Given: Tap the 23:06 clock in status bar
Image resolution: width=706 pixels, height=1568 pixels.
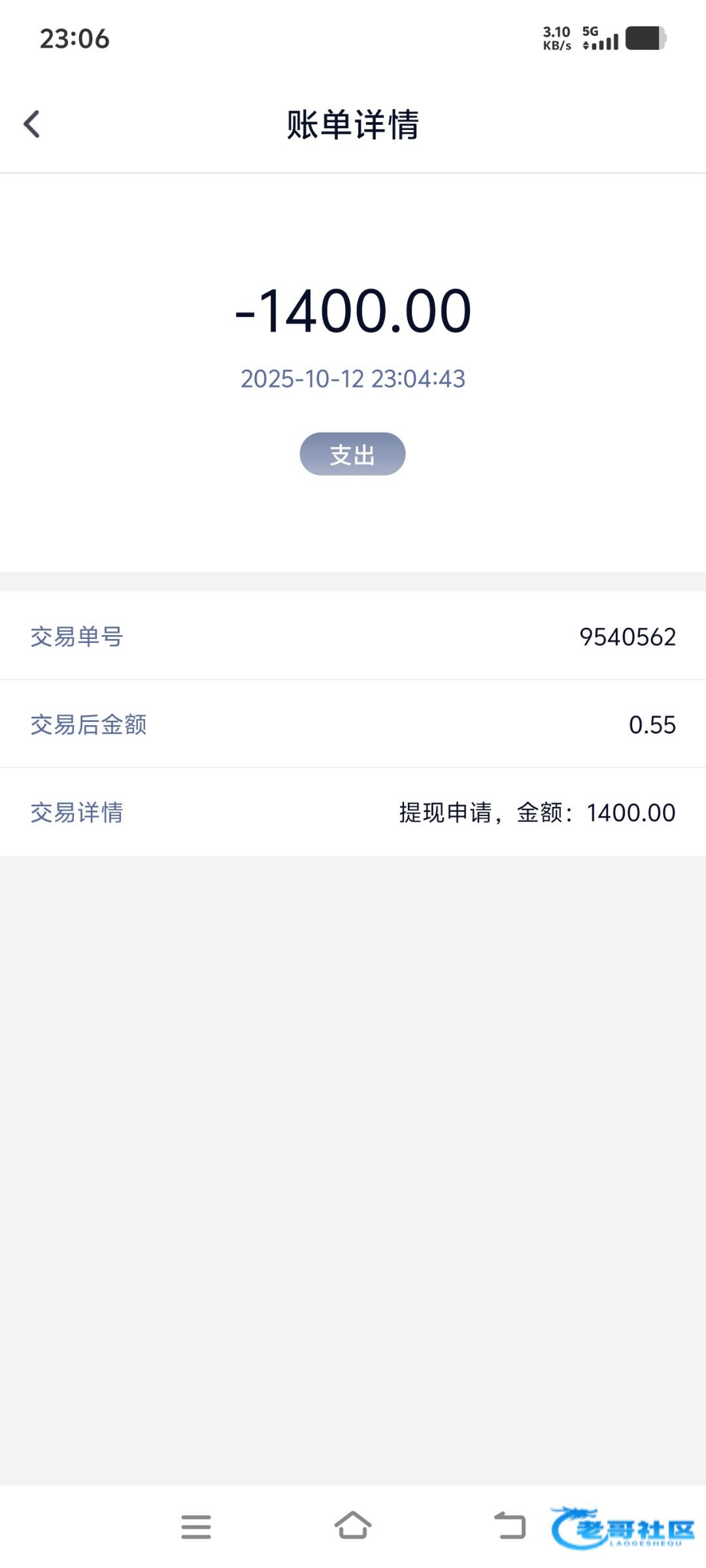Looking at the screenshot, I should [x=75, y=39].
